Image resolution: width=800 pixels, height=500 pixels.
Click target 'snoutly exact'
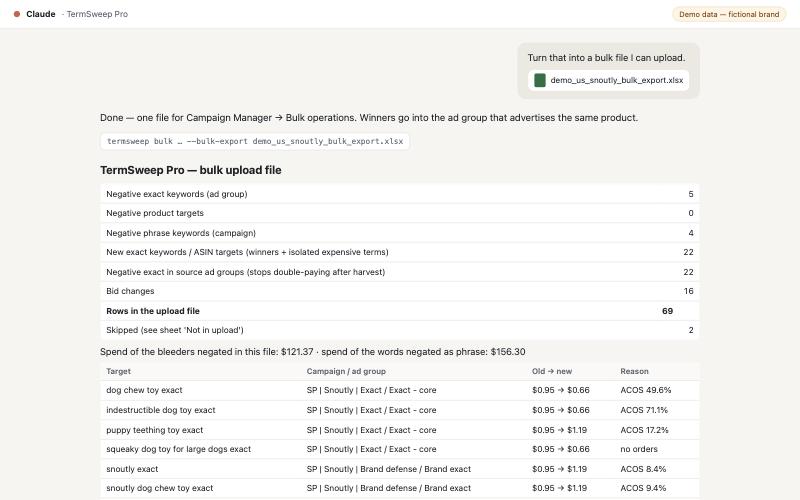pos(132,469)
